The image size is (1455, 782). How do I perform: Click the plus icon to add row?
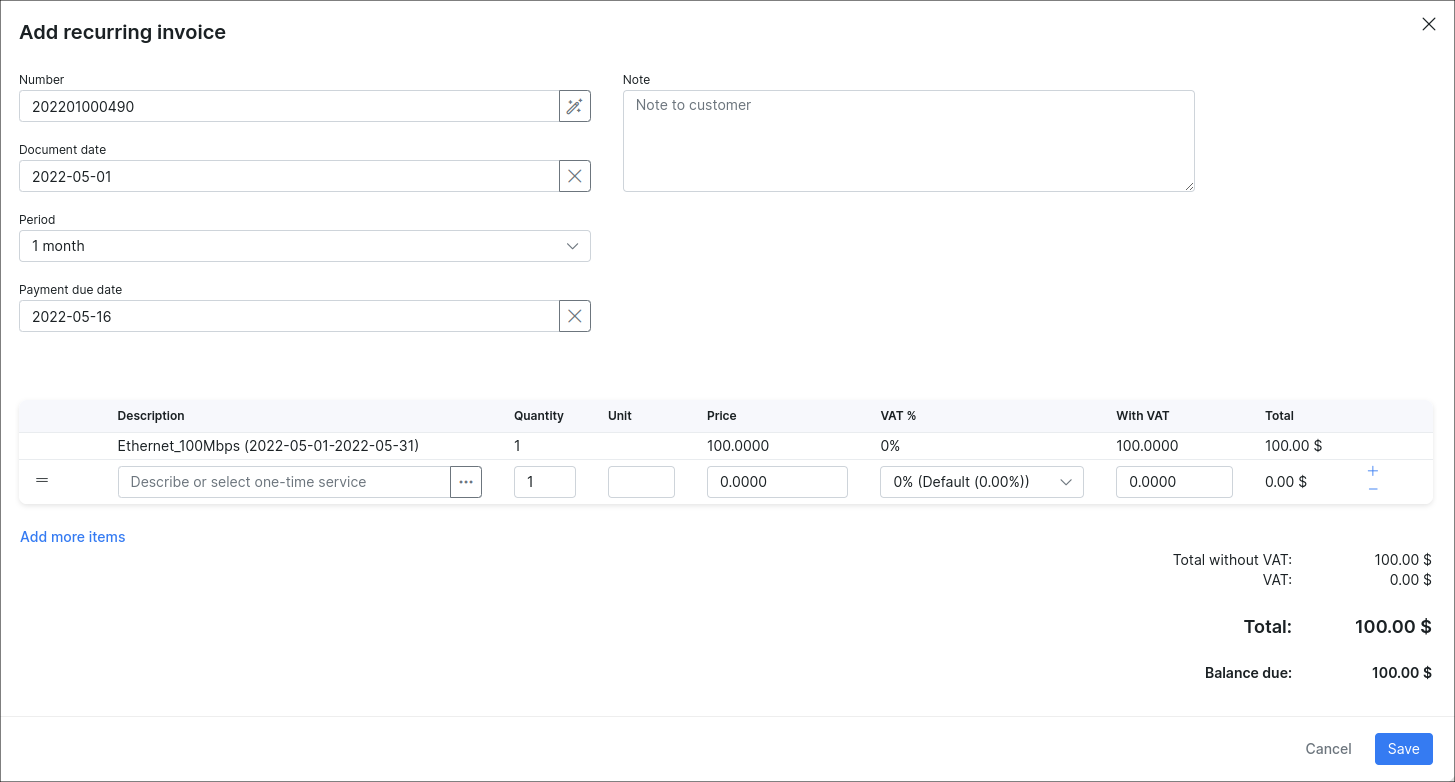point(1373,471)
